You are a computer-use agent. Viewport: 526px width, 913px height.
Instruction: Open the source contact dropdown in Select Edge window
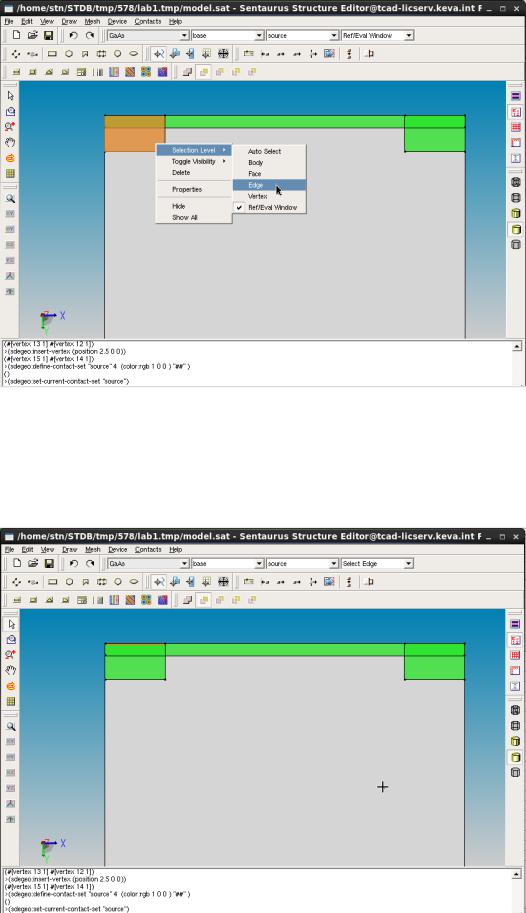pyautogui.click(x=302, y=564)
